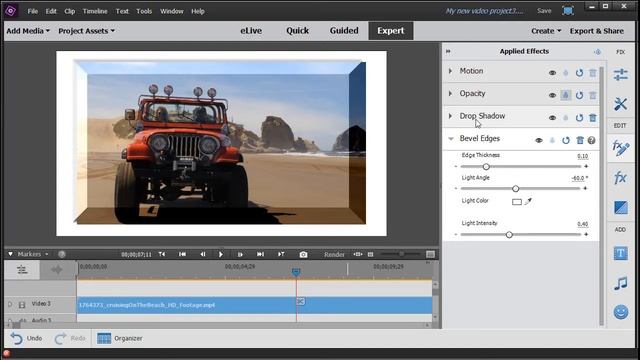
Task: Toggle visibility of Bevel Edges effect
Action: click(539, 140)
